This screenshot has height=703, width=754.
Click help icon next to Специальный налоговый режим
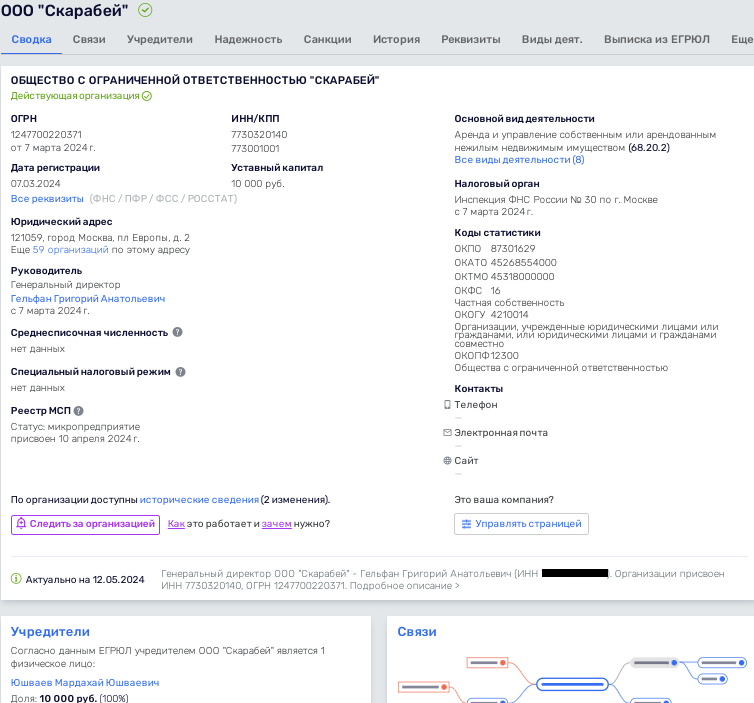181,371
